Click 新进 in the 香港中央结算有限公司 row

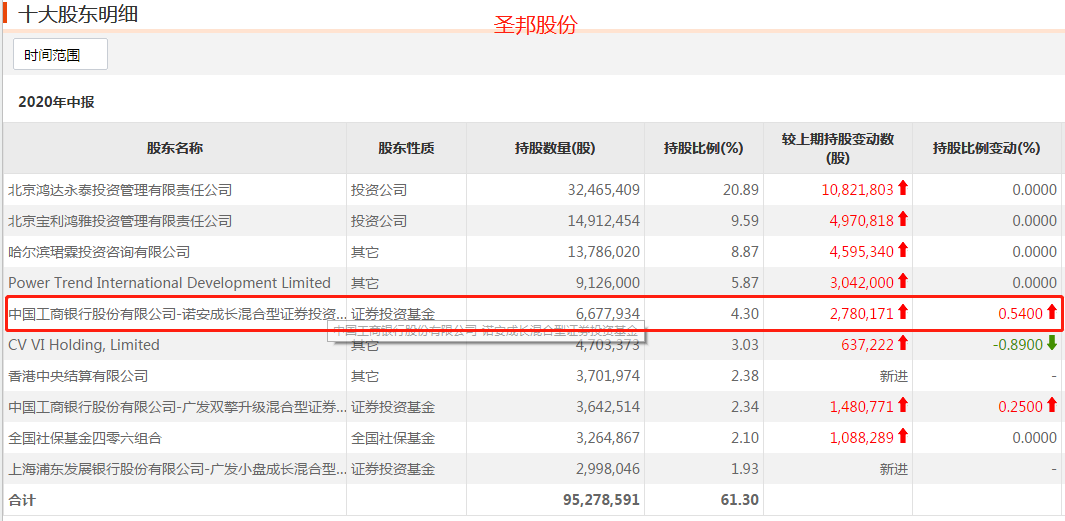pyautogui.click(x=893, y=376)
